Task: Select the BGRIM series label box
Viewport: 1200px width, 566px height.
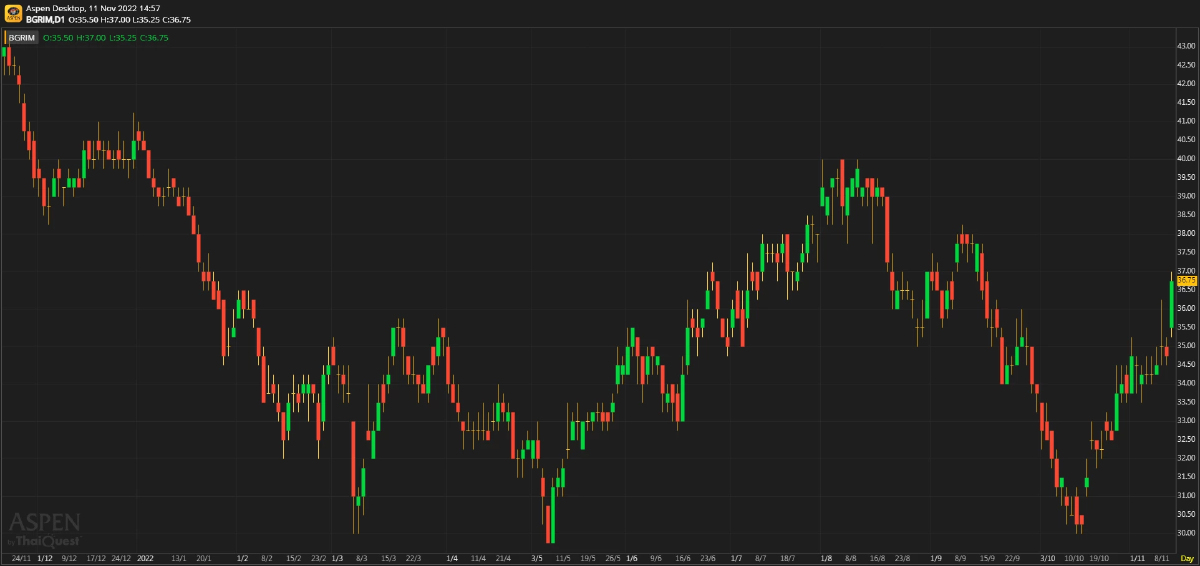Action: click(x=21, y=37)
